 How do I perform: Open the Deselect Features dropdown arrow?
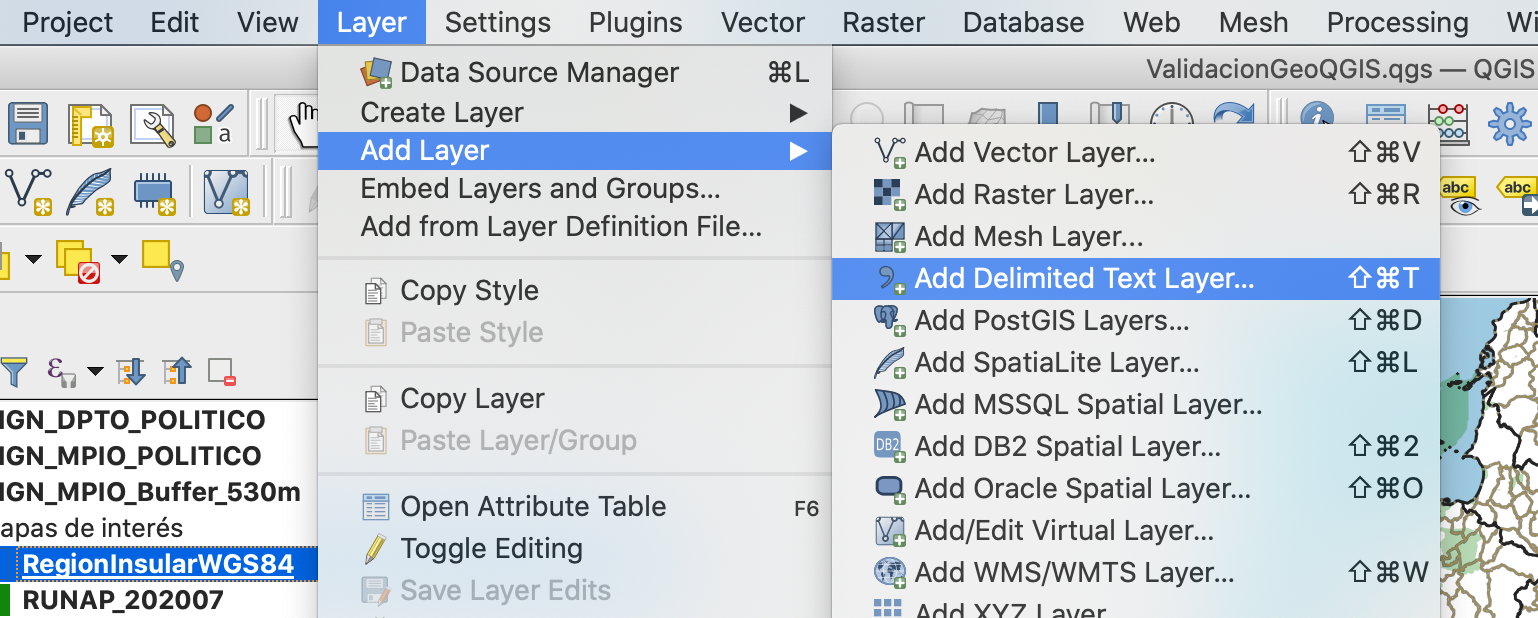click(119, 260)
